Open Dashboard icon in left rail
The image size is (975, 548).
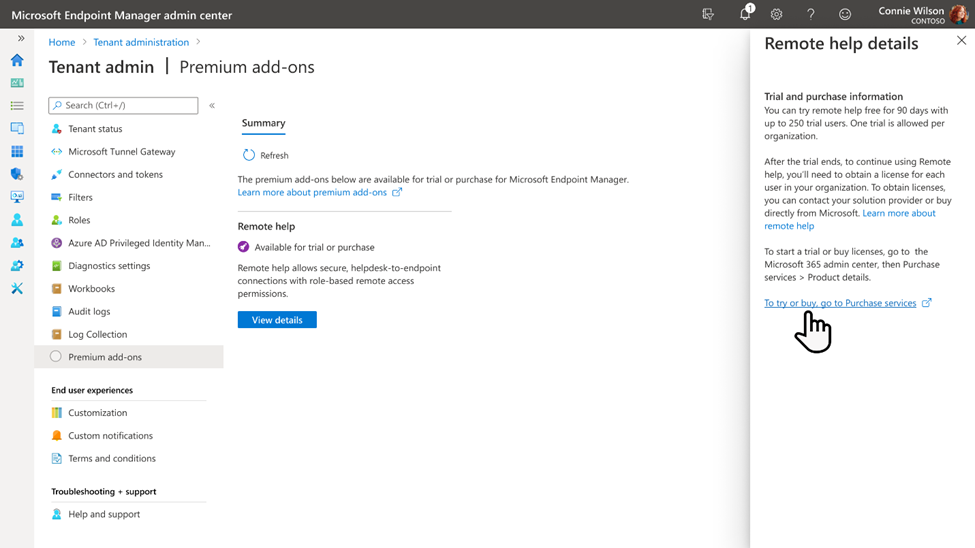[17, 83]
